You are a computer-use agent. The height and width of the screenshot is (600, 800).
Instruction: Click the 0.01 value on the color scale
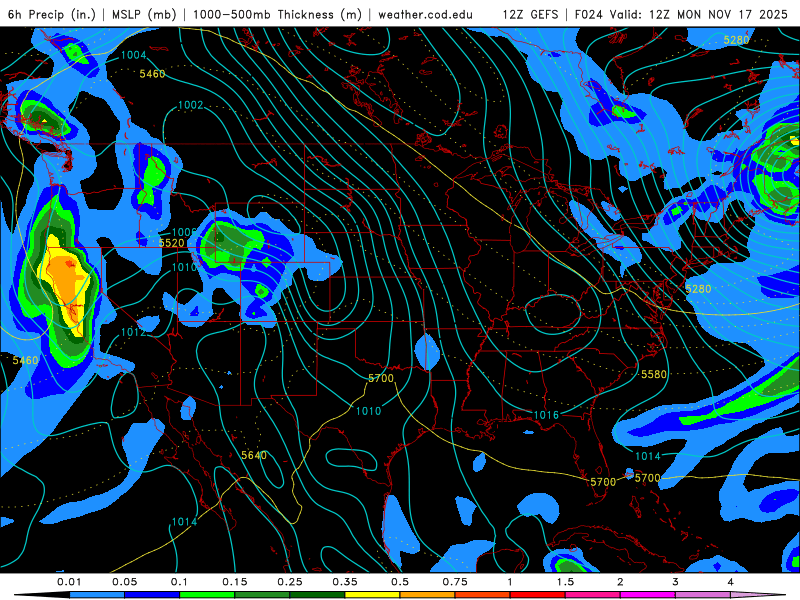tap(69, 582)
